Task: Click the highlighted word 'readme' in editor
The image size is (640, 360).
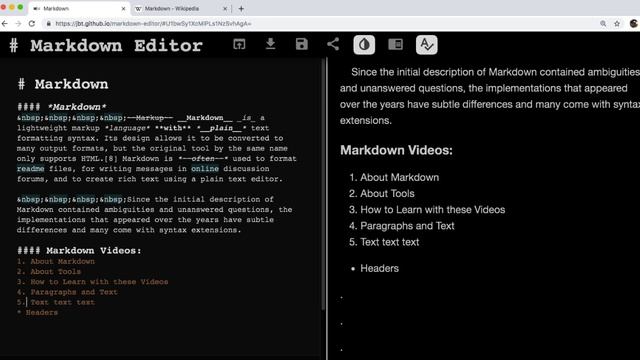Action: point(31,169)
